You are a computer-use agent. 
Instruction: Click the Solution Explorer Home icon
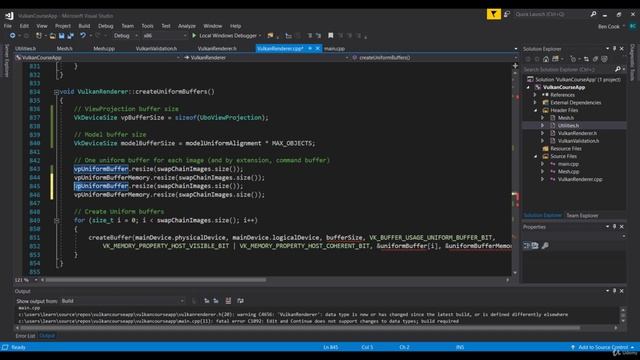(x=546, y=59)
